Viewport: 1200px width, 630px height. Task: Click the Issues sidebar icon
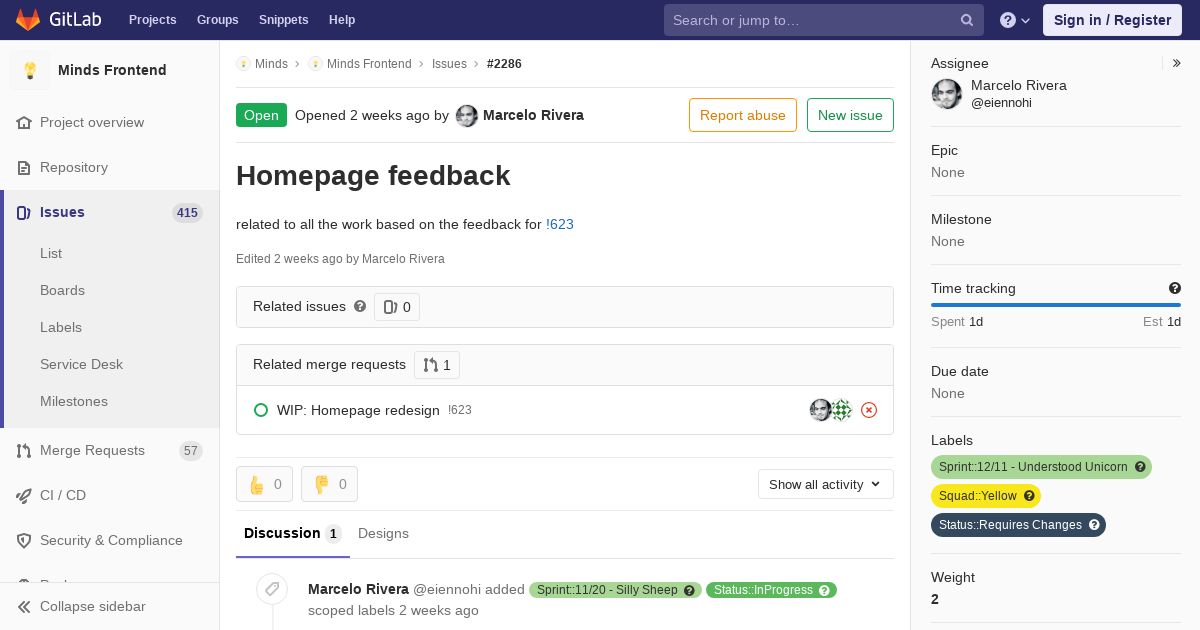tap(24, 212)
